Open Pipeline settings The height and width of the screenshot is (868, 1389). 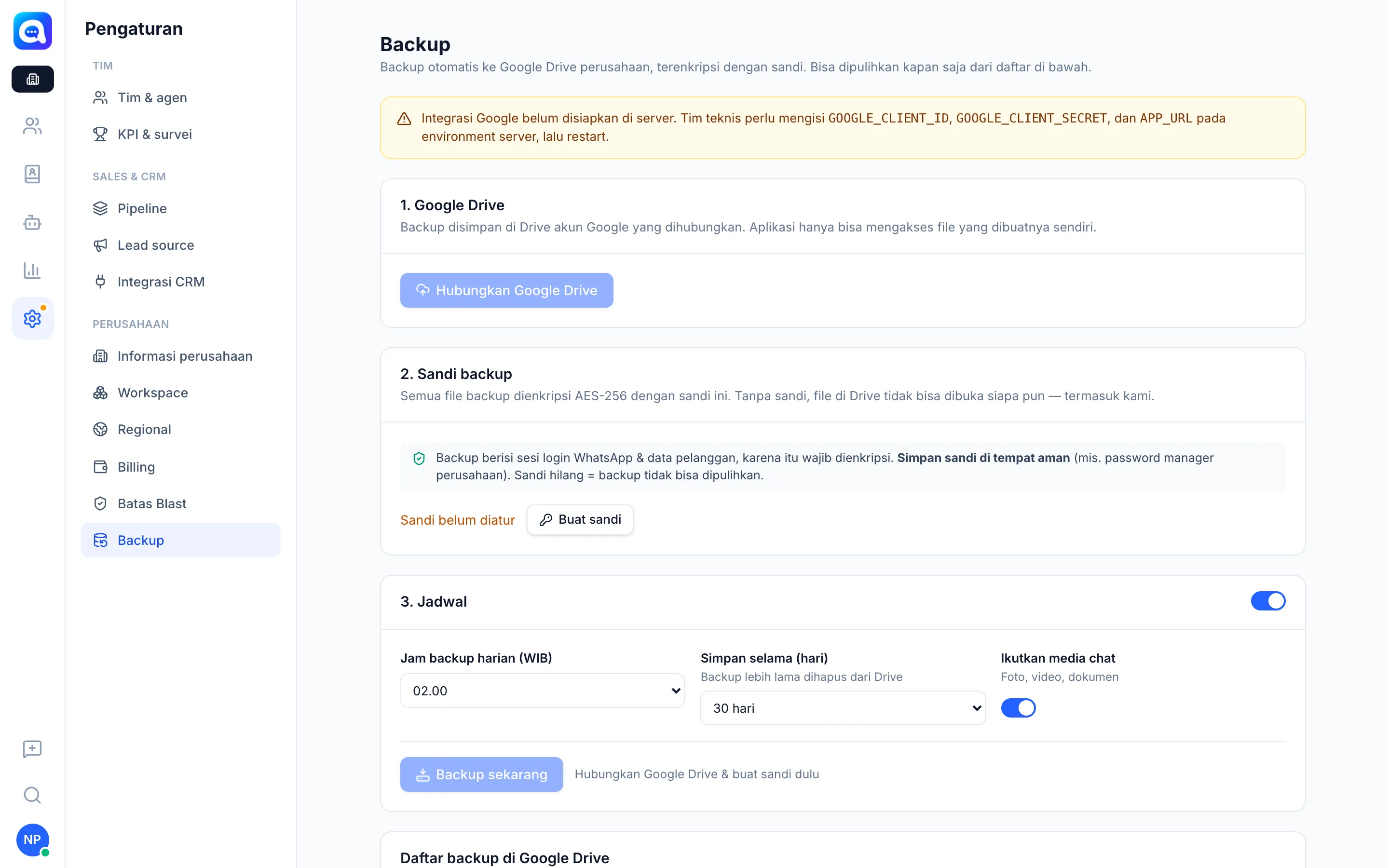[181, 208]
